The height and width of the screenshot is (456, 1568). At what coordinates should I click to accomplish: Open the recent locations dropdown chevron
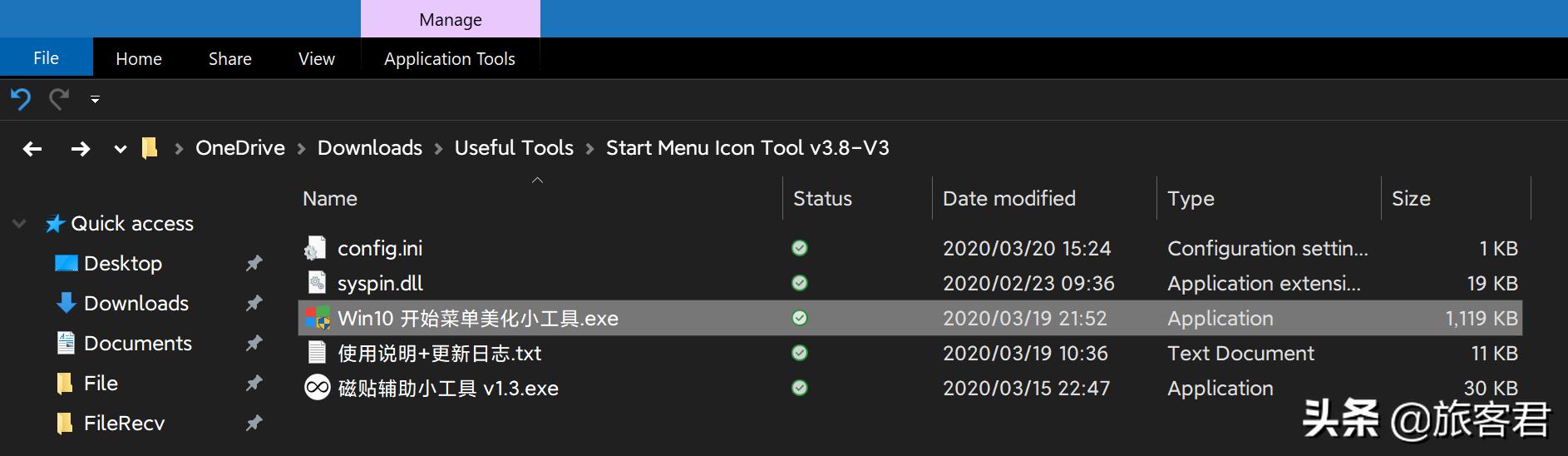click(121, 149)
